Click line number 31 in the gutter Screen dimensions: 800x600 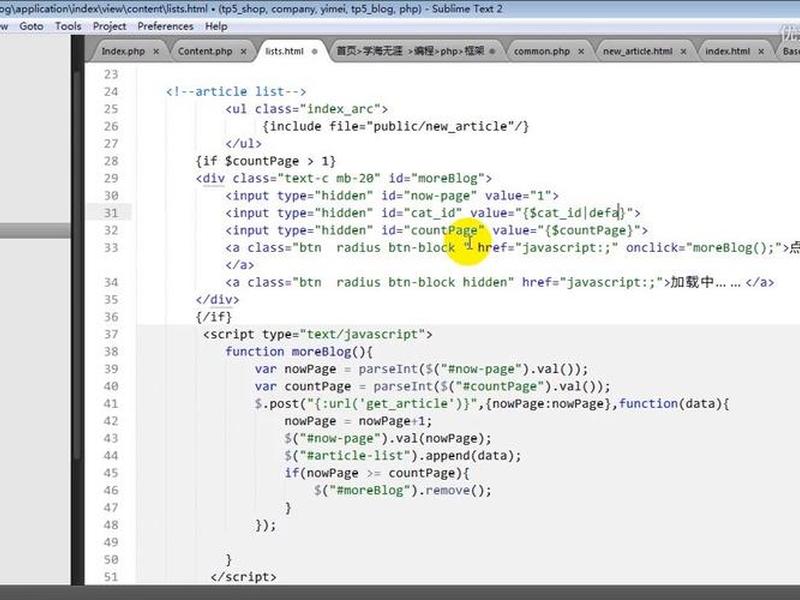click(111, 213)
